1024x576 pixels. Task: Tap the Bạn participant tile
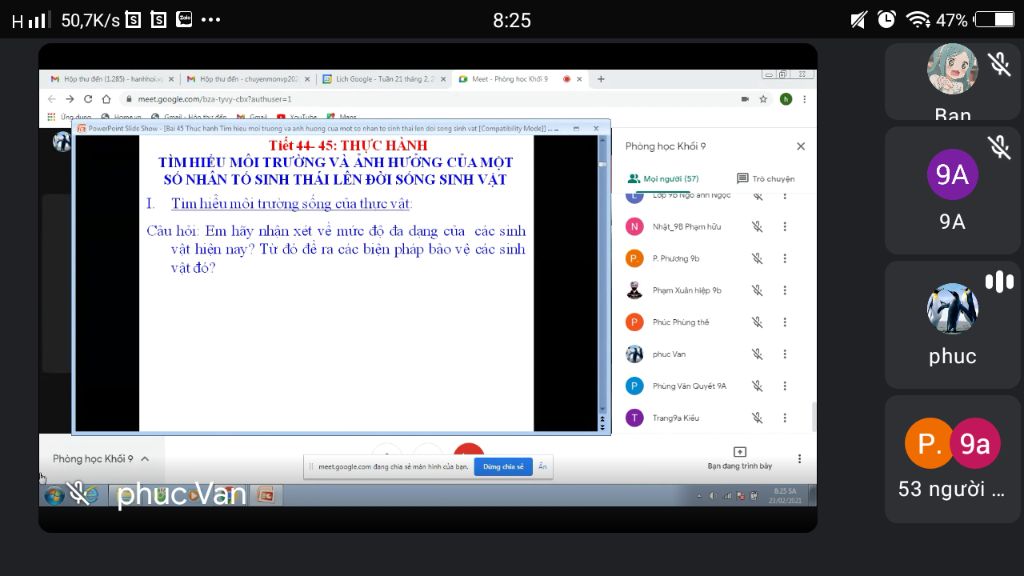pos(952,81)
